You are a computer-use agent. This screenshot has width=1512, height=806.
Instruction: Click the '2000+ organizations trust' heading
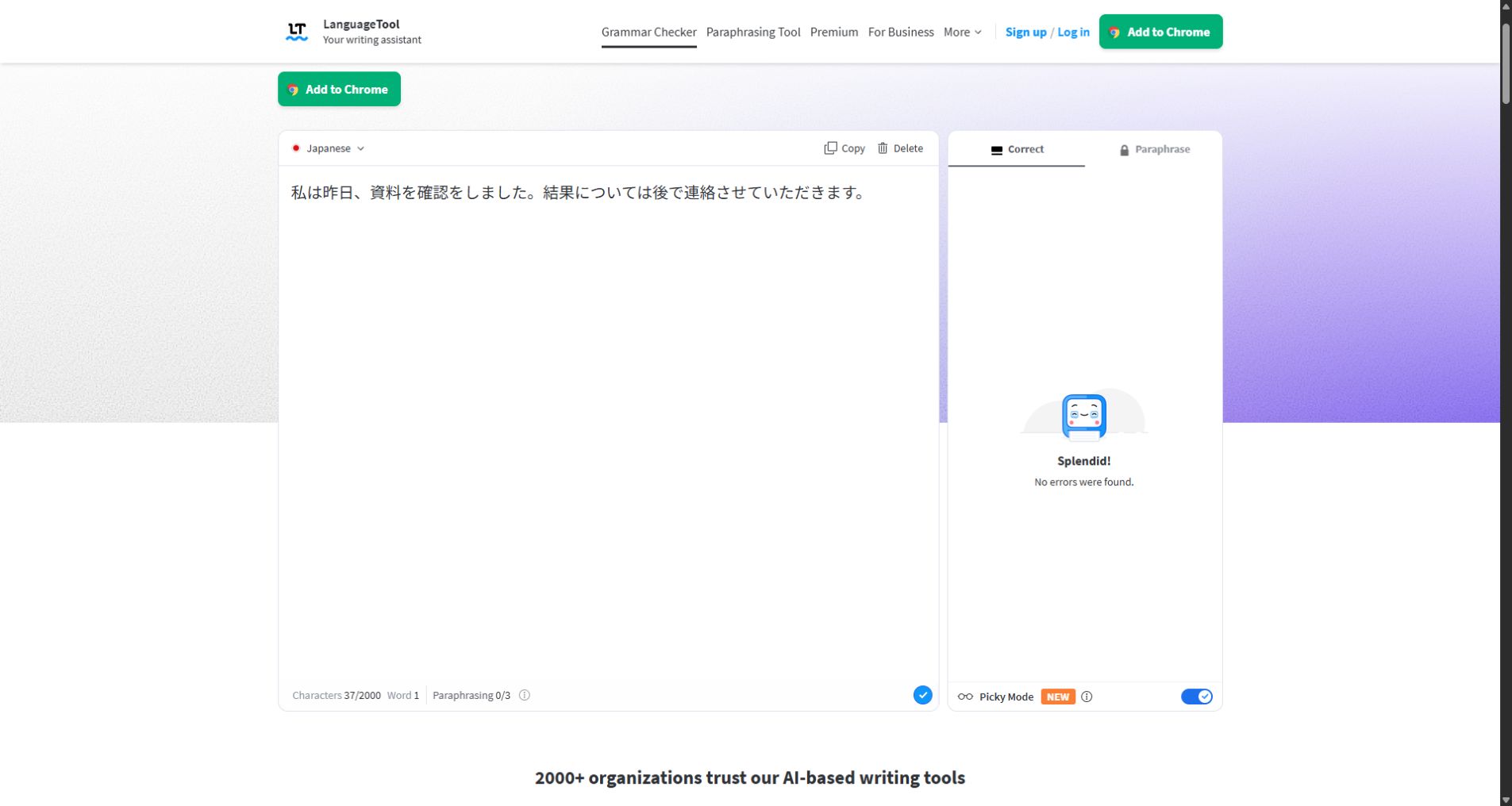pos(750,778)
